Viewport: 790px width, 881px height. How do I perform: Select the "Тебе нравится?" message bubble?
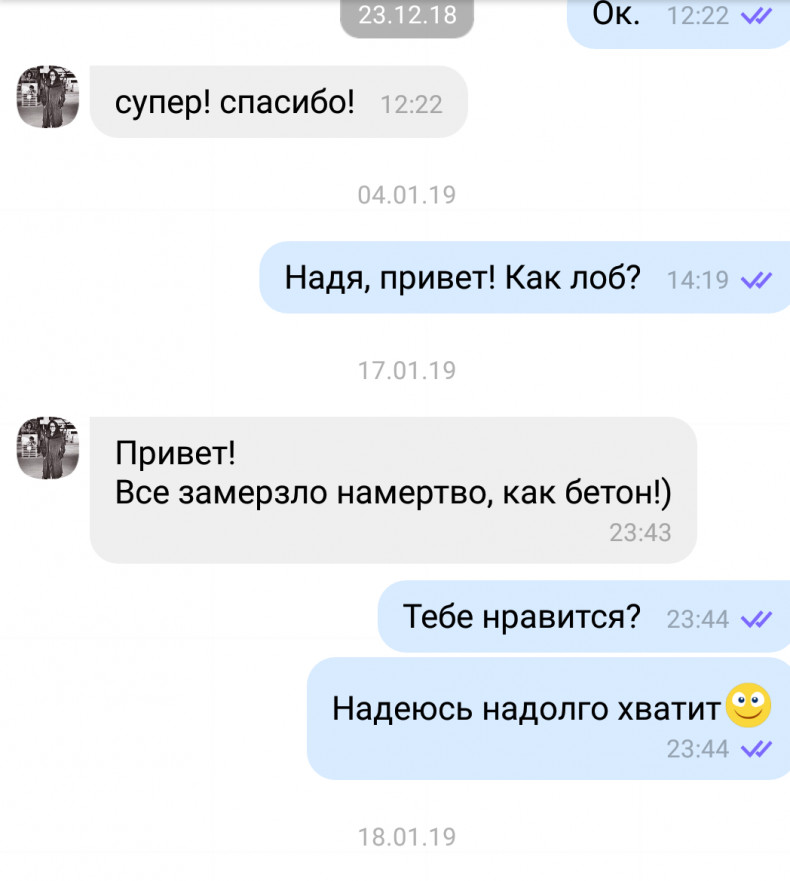(x=584, y=616)
